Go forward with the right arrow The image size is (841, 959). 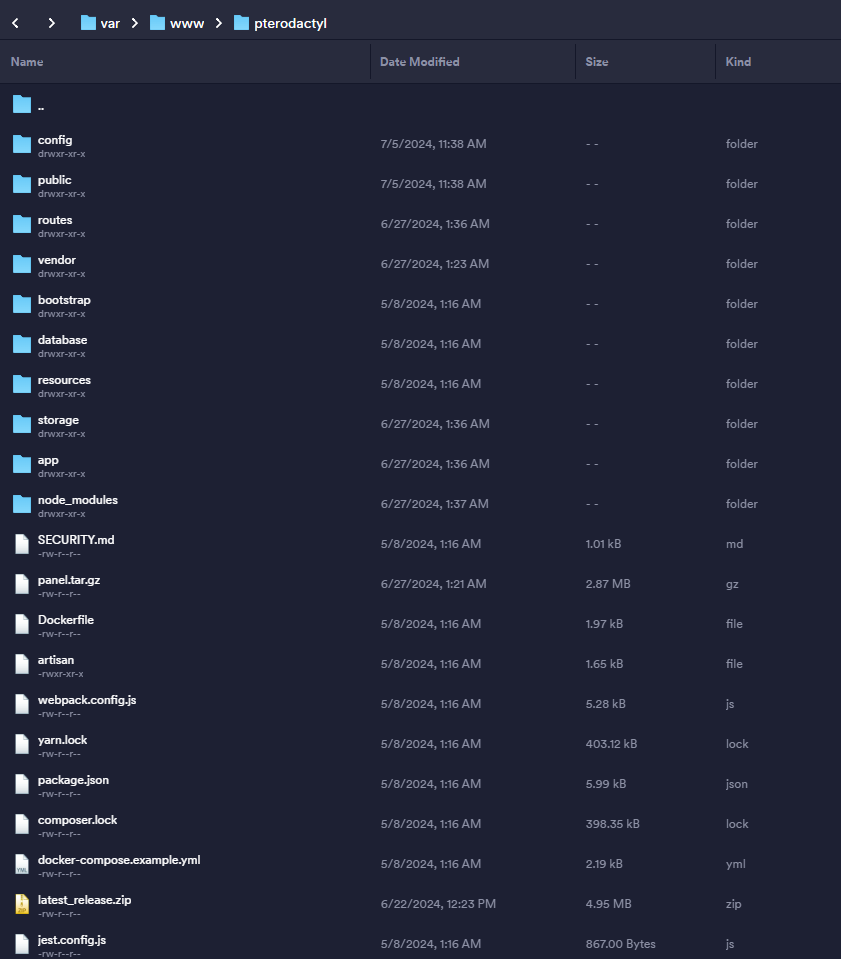pyautogui.click(x=51, y=23)
